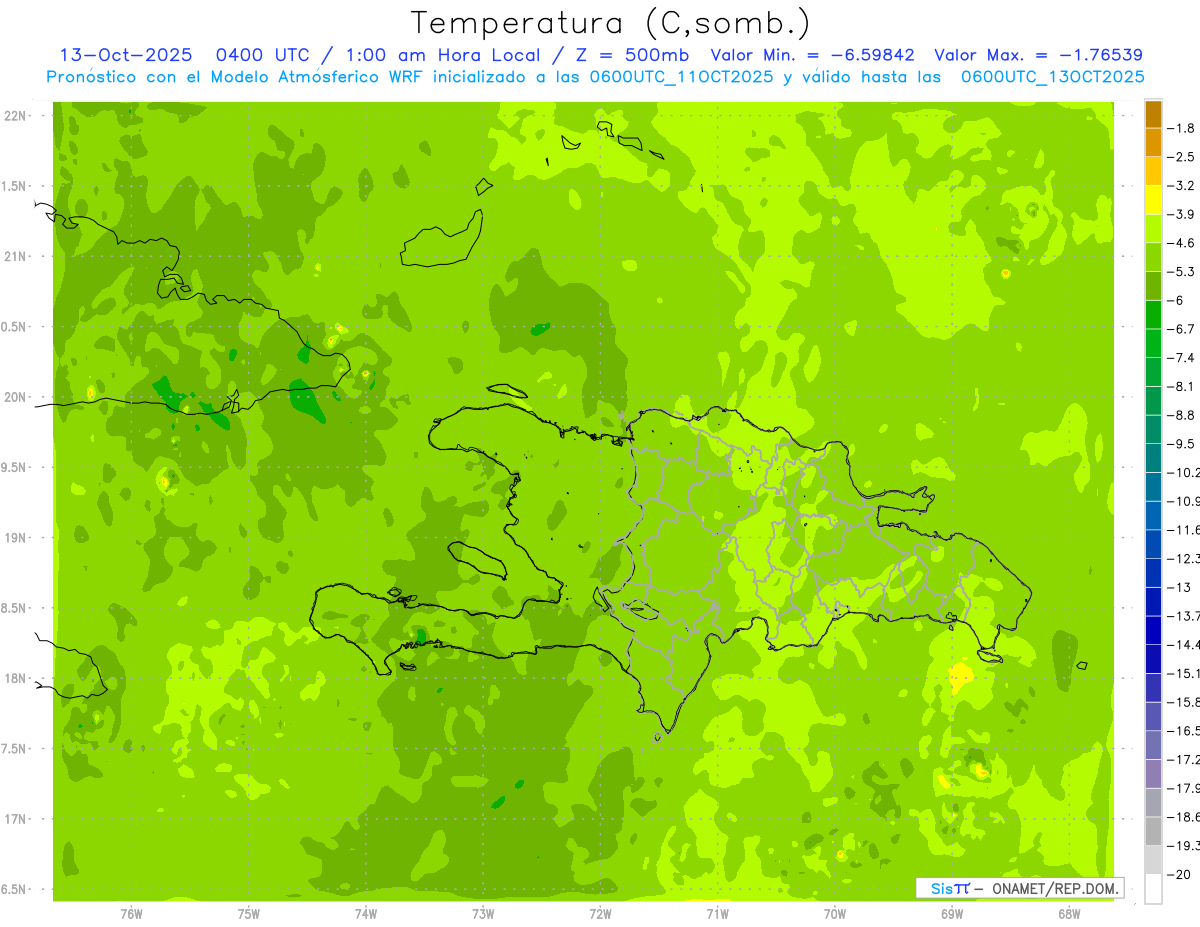The height and width of the screenshot is (927, 1200).
Task: Select the gray swatch between -18.6 and -19.3
Action: pyautogui.click(x=1153, y=831)
